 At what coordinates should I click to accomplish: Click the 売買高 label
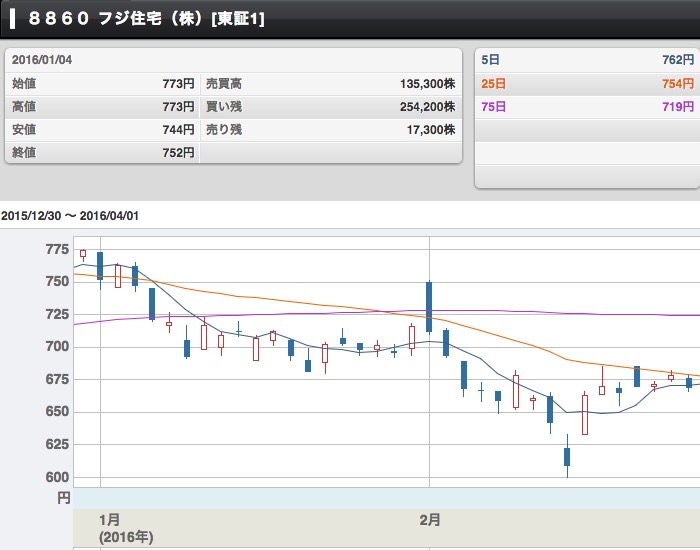click(x=224, y=83)
